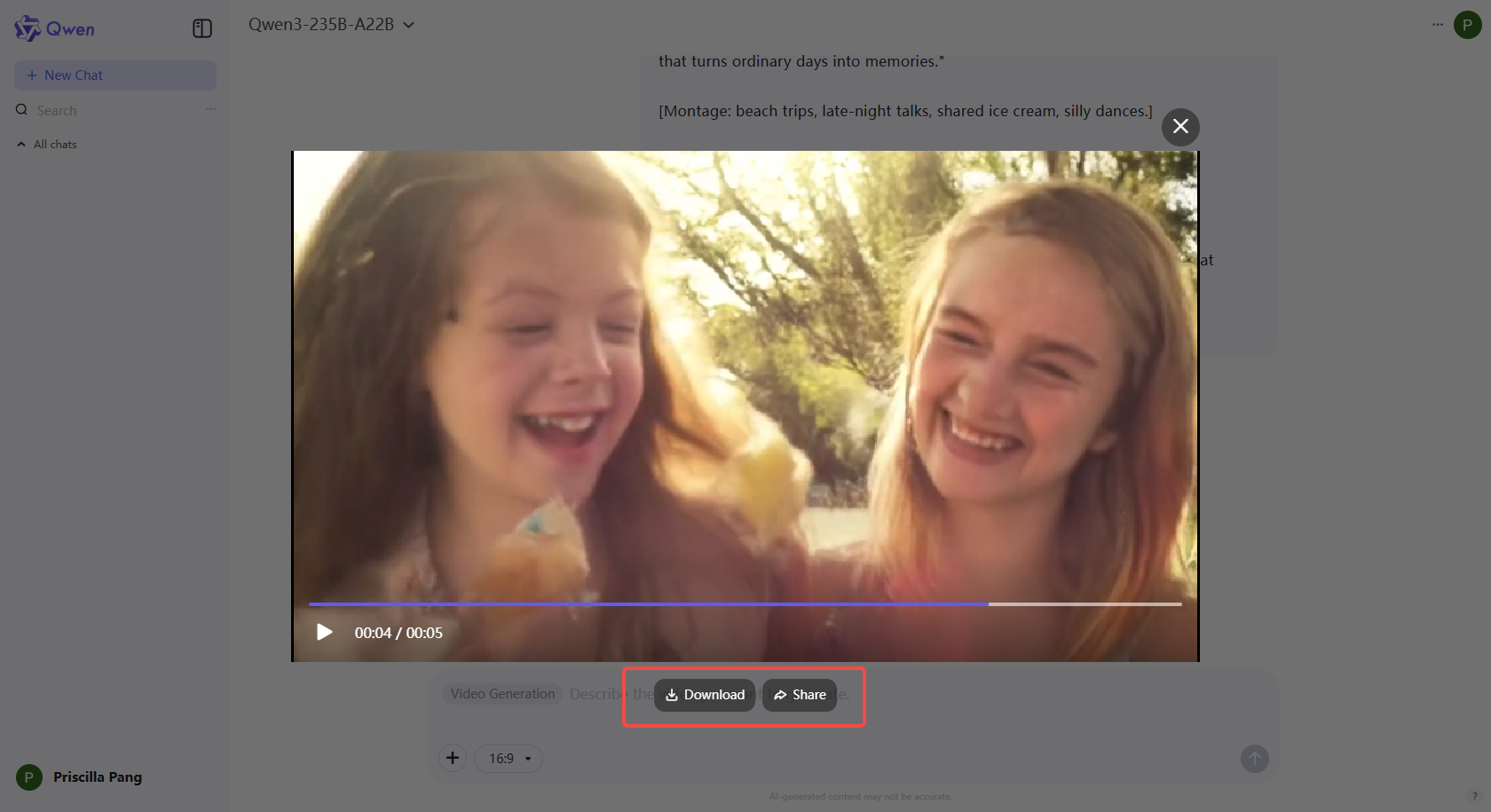Image resolution: width=1491 pixels, height=812 pixels.
Task: Click the 00:04 / 00:05 time display
Action: tap(398, 633)
